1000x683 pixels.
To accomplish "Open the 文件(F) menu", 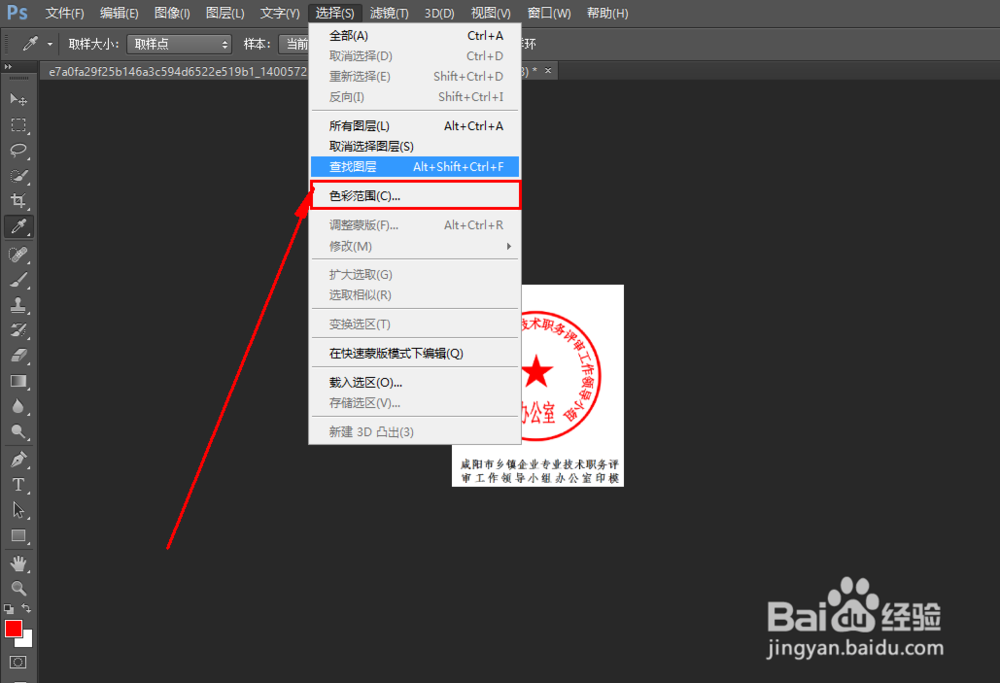I will 64,13.
